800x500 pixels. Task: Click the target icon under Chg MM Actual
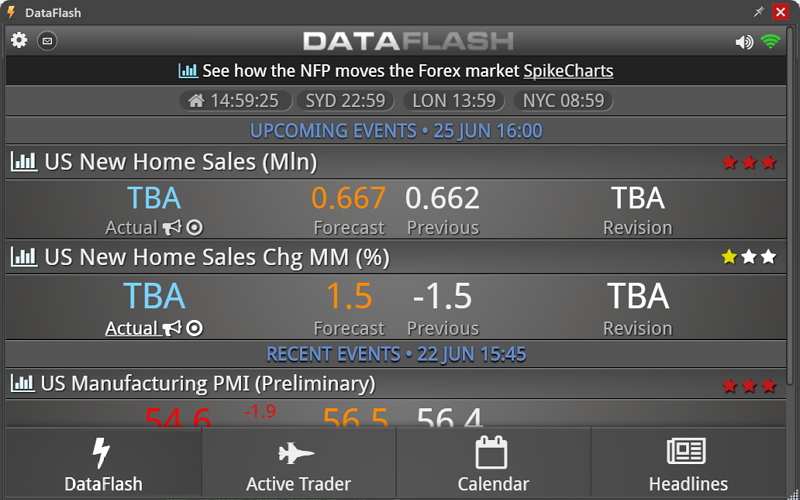pyautogui.click(x=194, y=328)
